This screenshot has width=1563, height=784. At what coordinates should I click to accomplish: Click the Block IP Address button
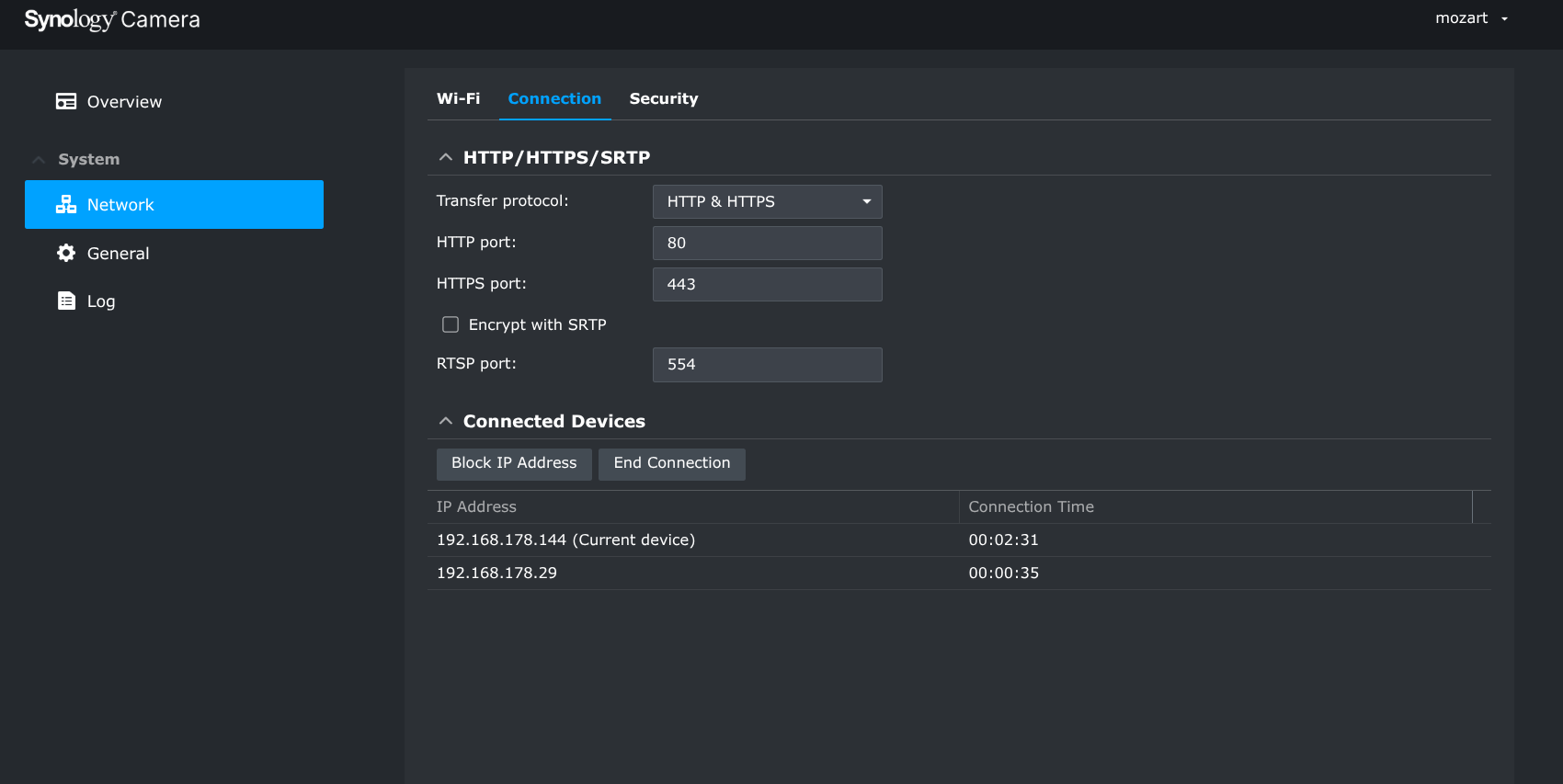coord(514,463)
